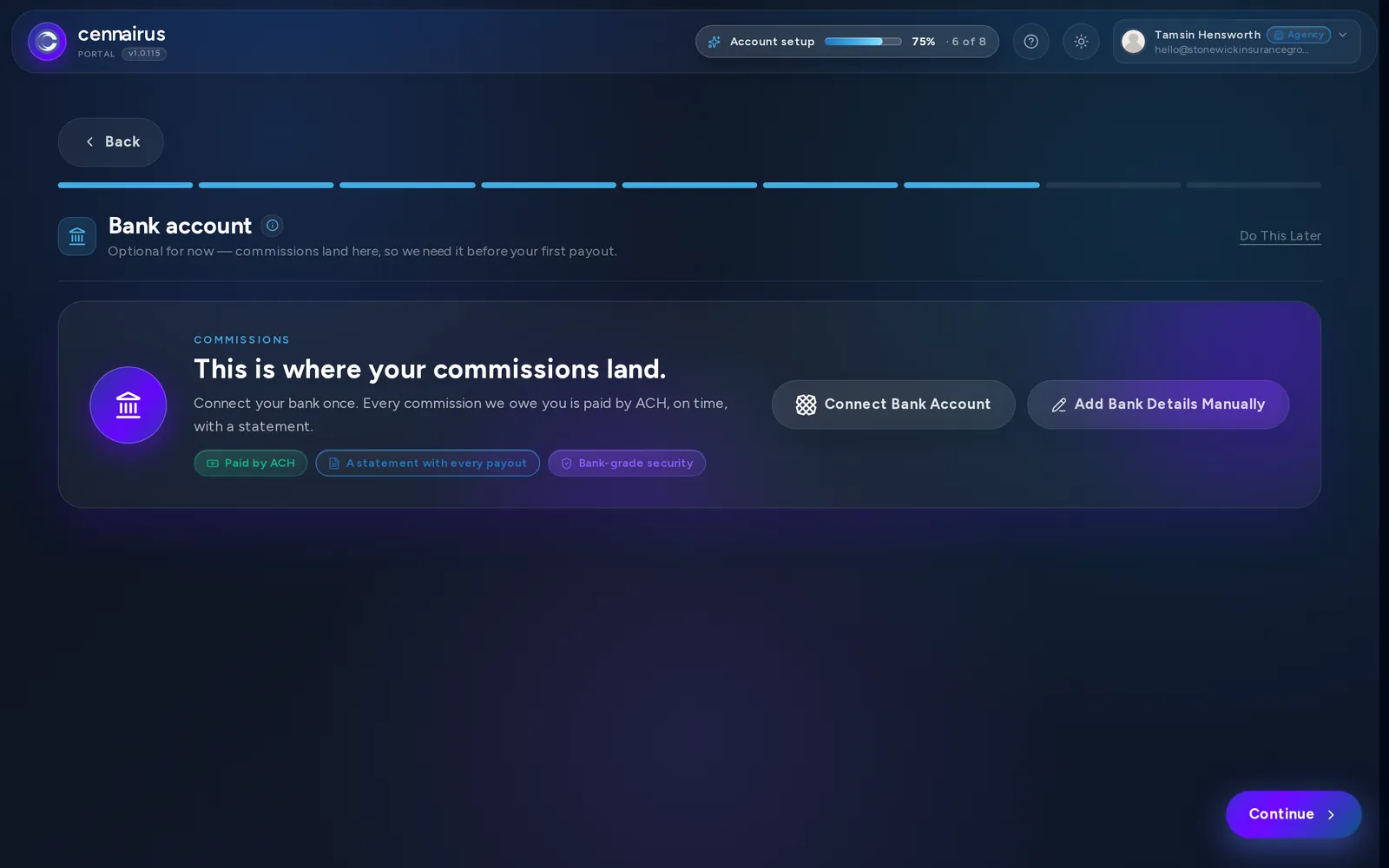Click the Account setup sparkle icon
Screen dimensions: 1389x868
(x=714, y=42)
